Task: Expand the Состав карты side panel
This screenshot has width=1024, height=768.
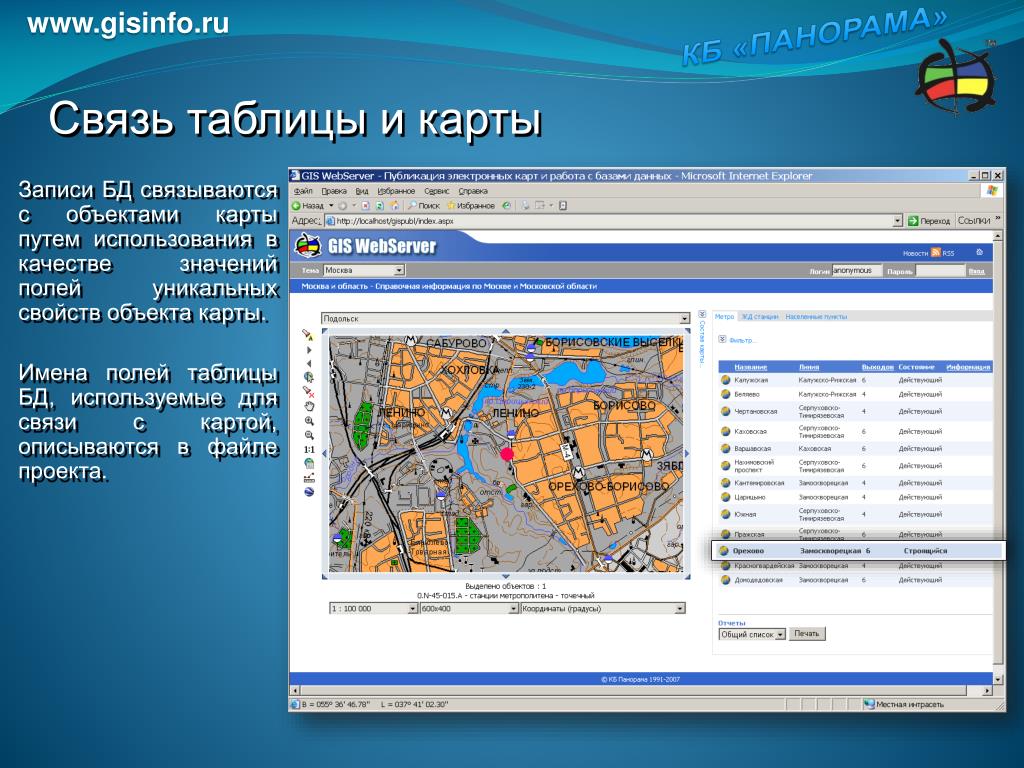Action: [x=701, y=339]
